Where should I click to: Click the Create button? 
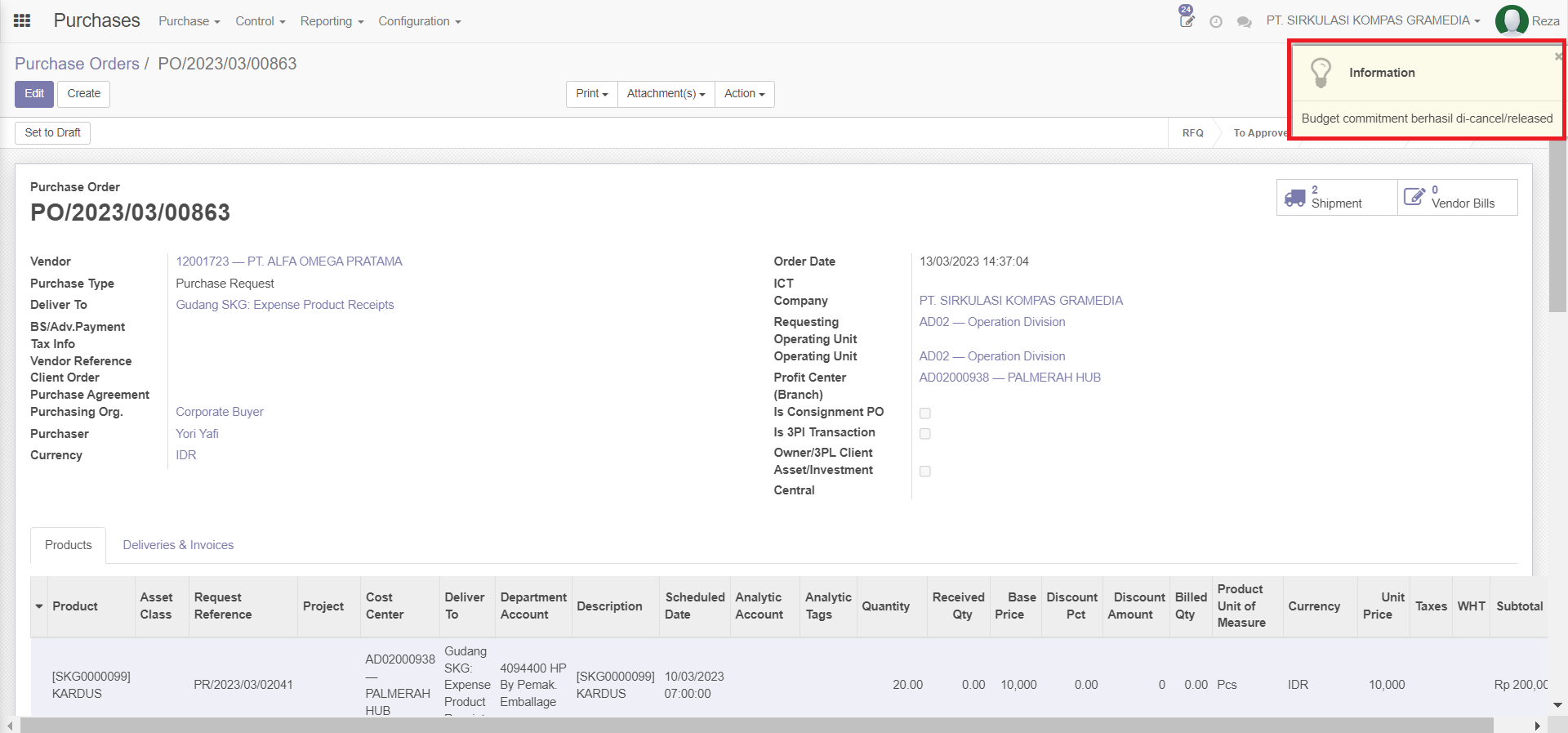[84, 94]
